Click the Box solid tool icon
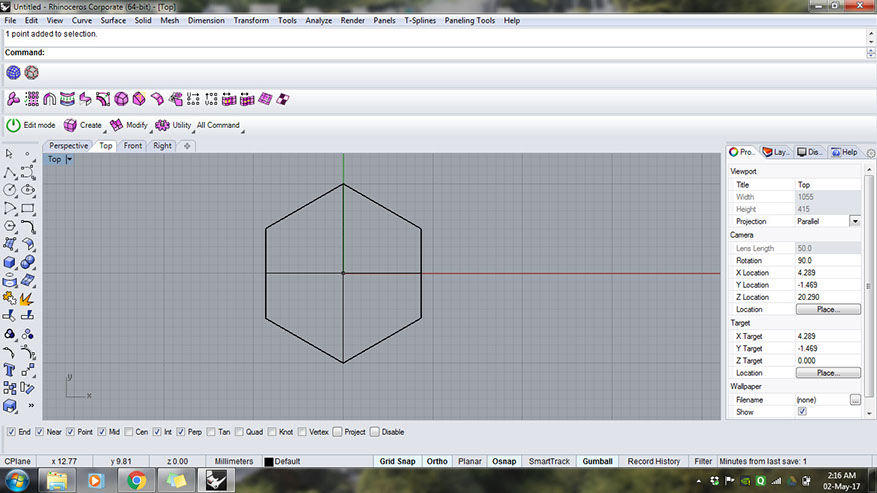The image size is (877, 493). (10, 262)
